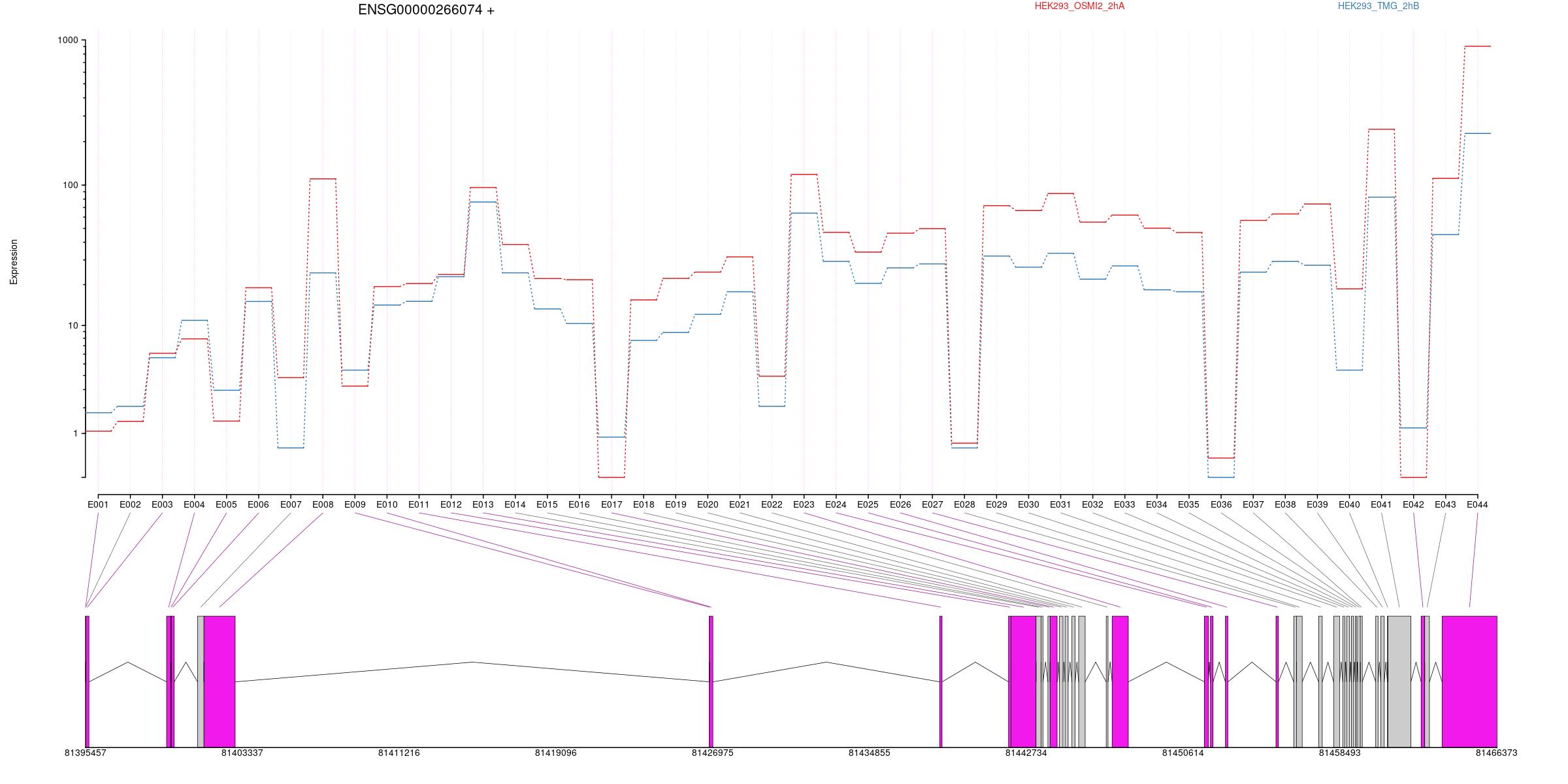Select exon label E004
This screenshot has height=784, width=1568.
[194, 504]
